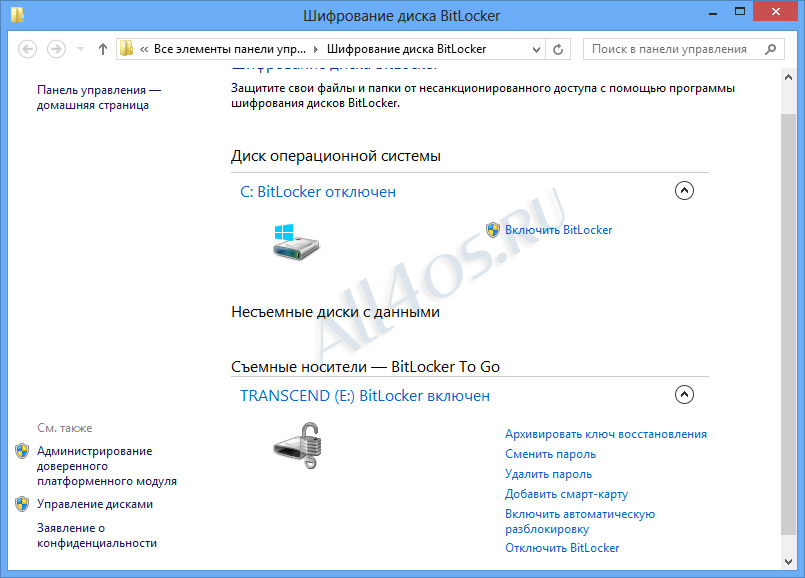Click the Back navigation arrow
Image resolution: width=805 pixels, height=578 pixels.
point(27,49)
